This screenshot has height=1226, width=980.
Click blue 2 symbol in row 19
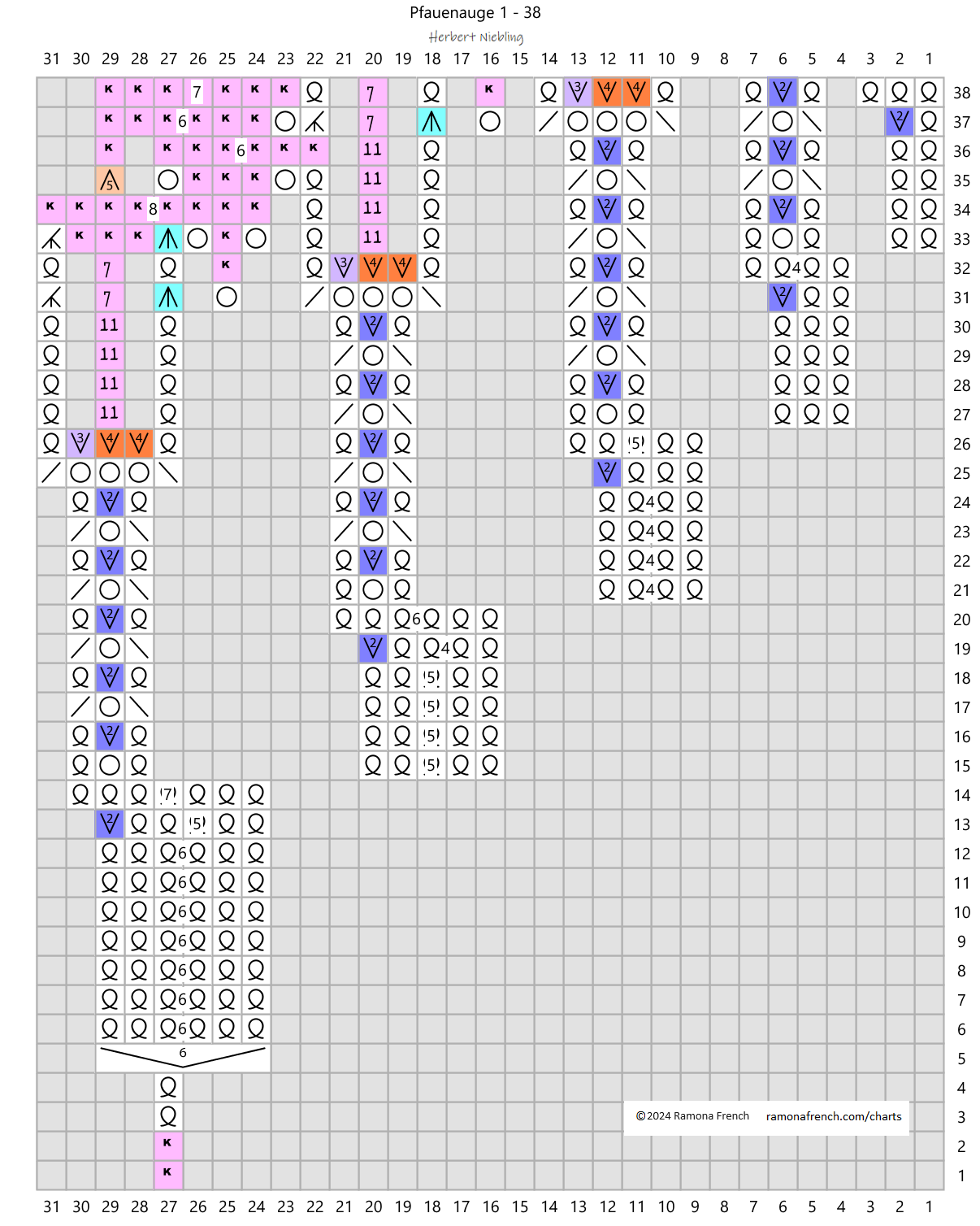[373, 648]
